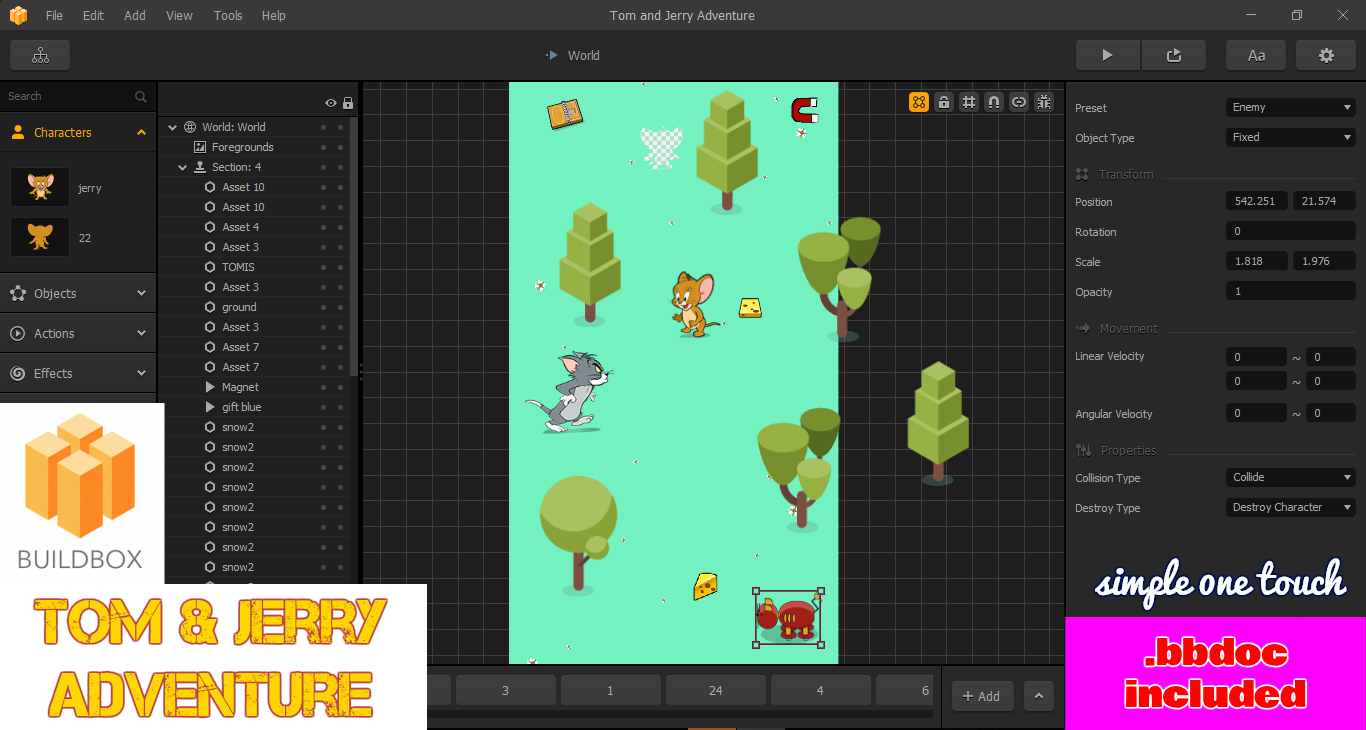Screen dimensions: 1366x730
Task: Click the lock column header in outliner
Action: 347,103
